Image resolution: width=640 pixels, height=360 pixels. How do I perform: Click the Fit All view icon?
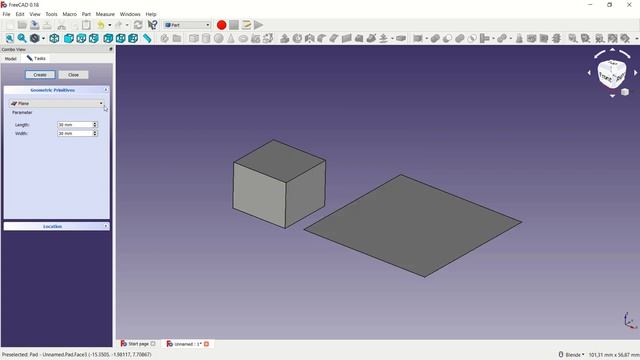click(x=9, y=38)
